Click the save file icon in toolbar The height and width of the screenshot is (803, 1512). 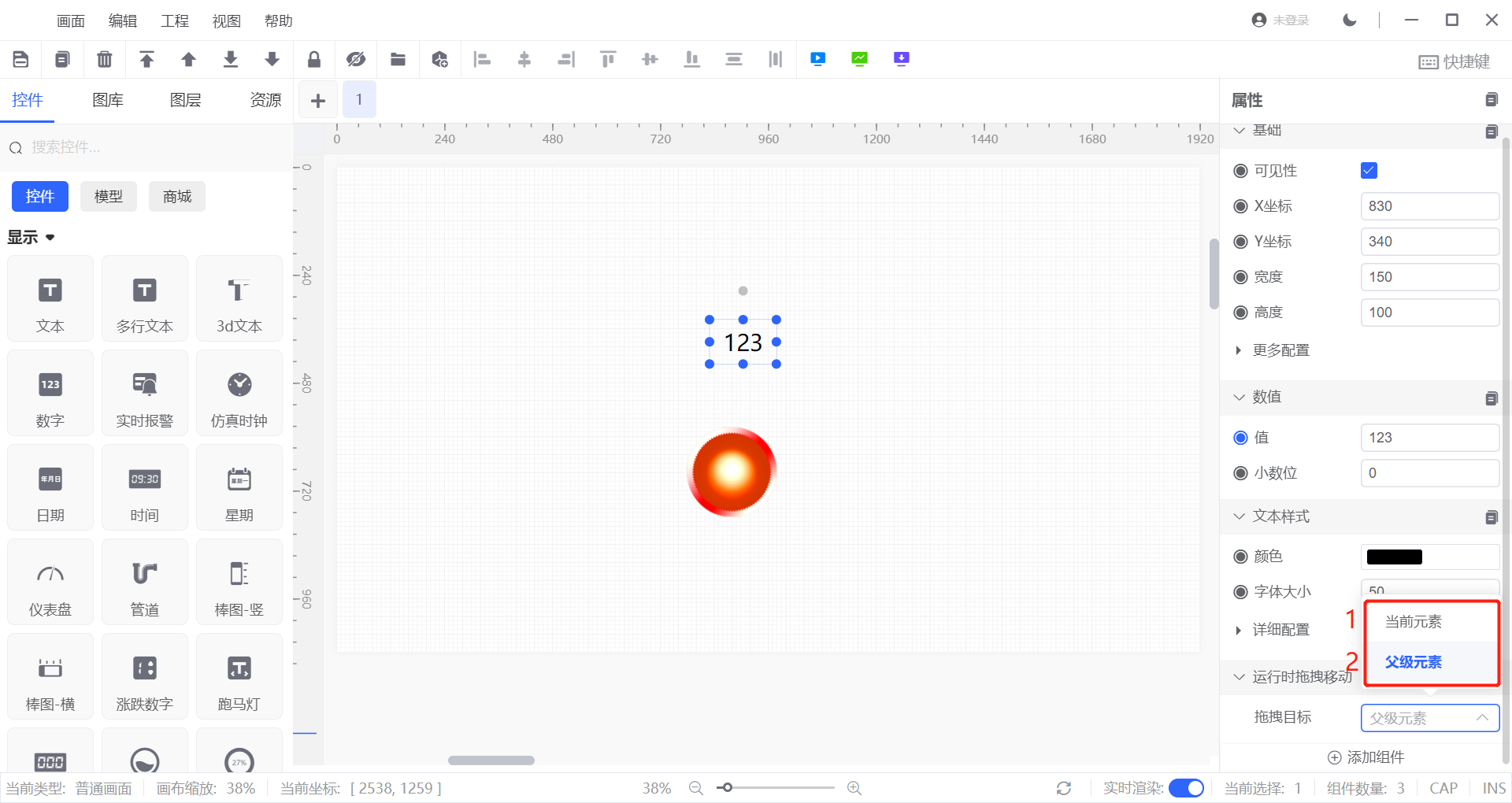click(x=21, y=59)
